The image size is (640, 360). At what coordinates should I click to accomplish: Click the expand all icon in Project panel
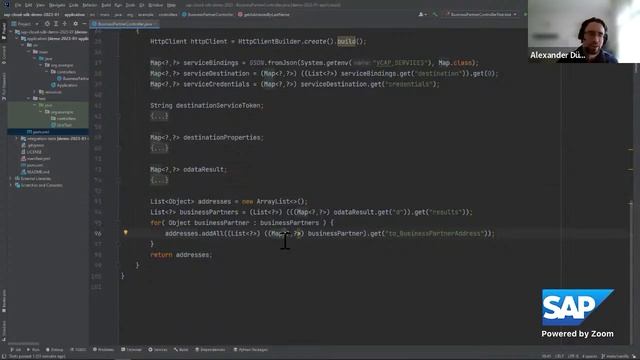point(56,24)
